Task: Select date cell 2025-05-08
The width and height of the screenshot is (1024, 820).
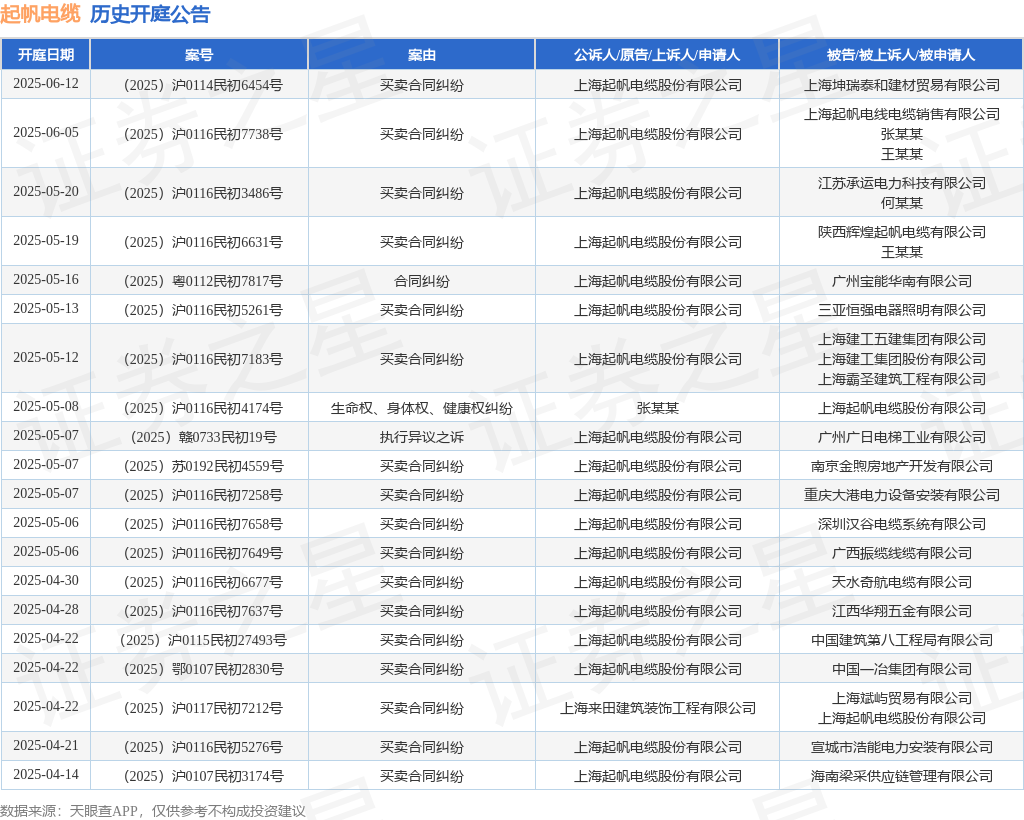Action: tap(46, 407)
